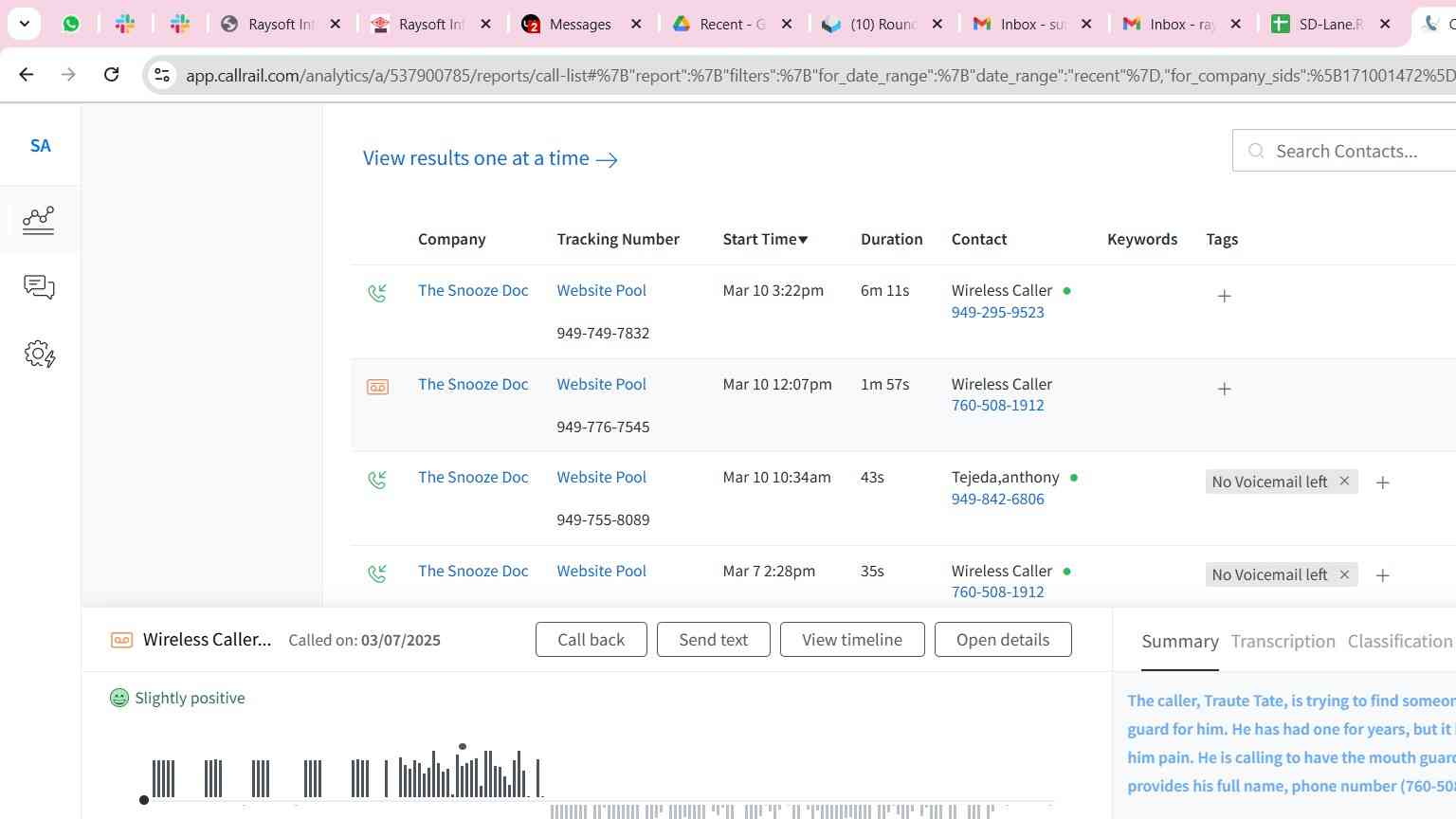Open the Settings gear sidebar icon

pyautogui.click(x=40, y=355)
